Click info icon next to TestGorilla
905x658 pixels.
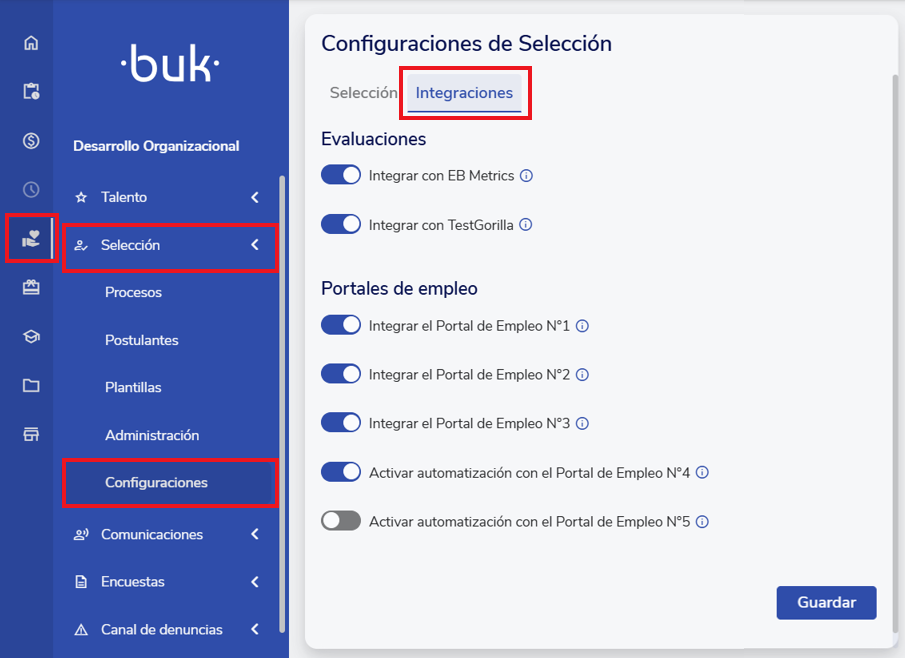[x=526, y=225]
